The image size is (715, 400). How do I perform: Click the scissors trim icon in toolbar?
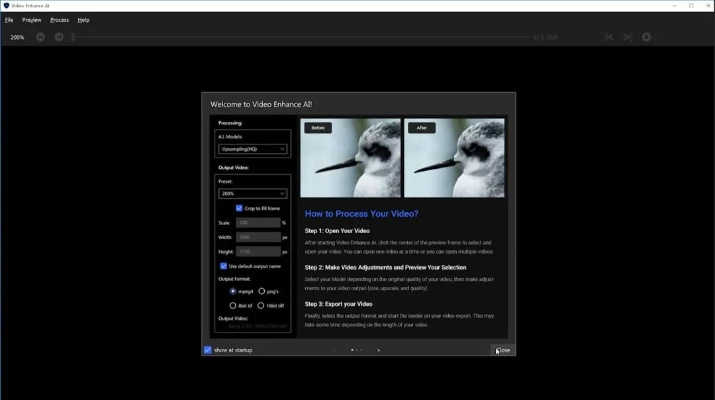(608, 37)
